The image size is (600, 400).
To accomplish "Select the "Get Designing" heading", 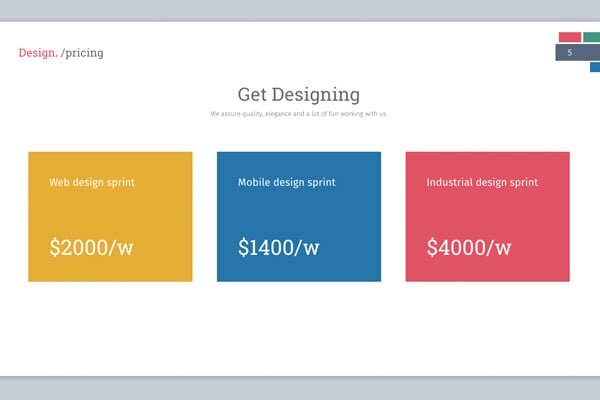I will (x=299, y=95).
